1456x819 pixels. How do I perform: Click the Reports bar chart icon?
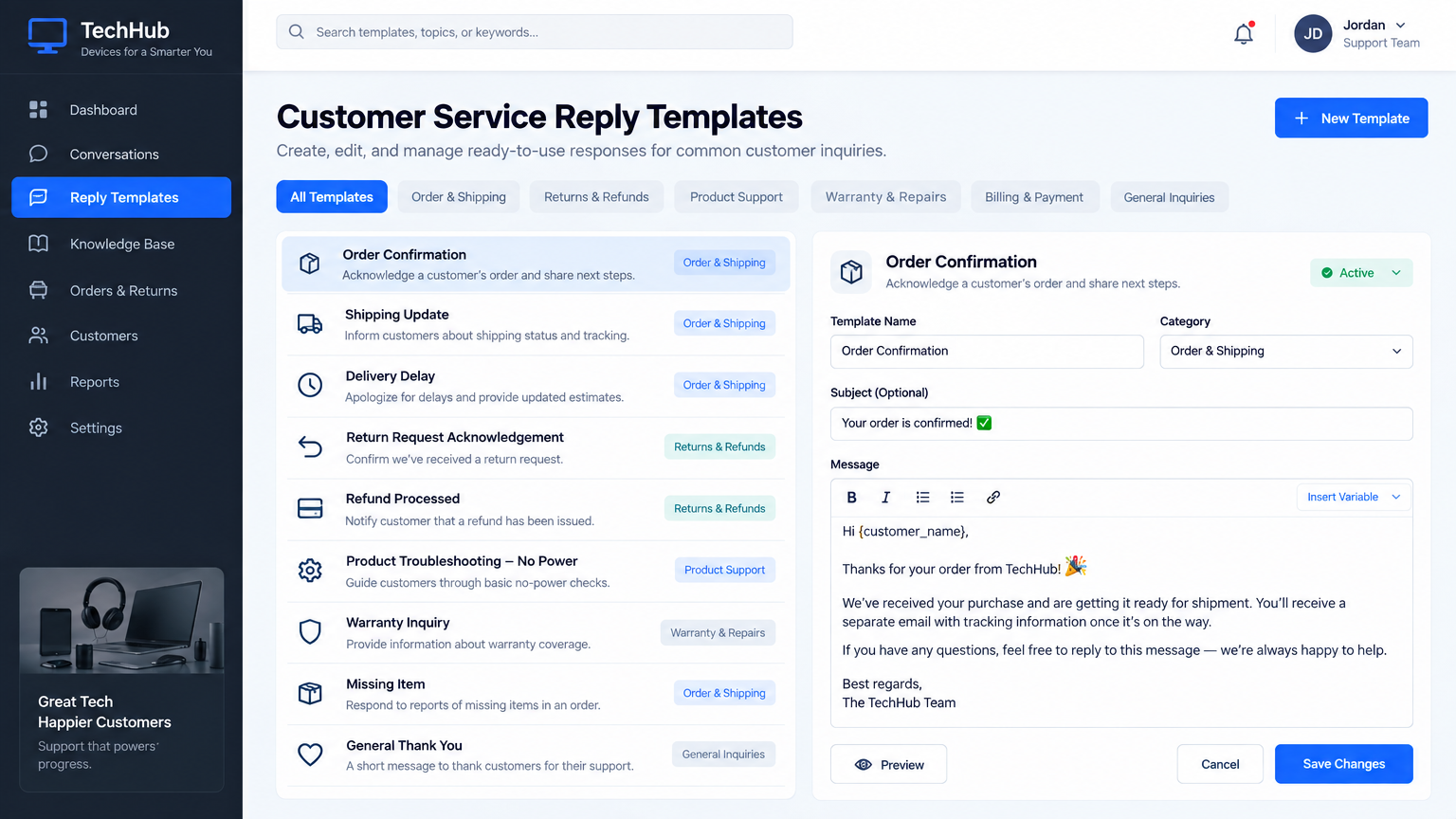pos(38,382)
